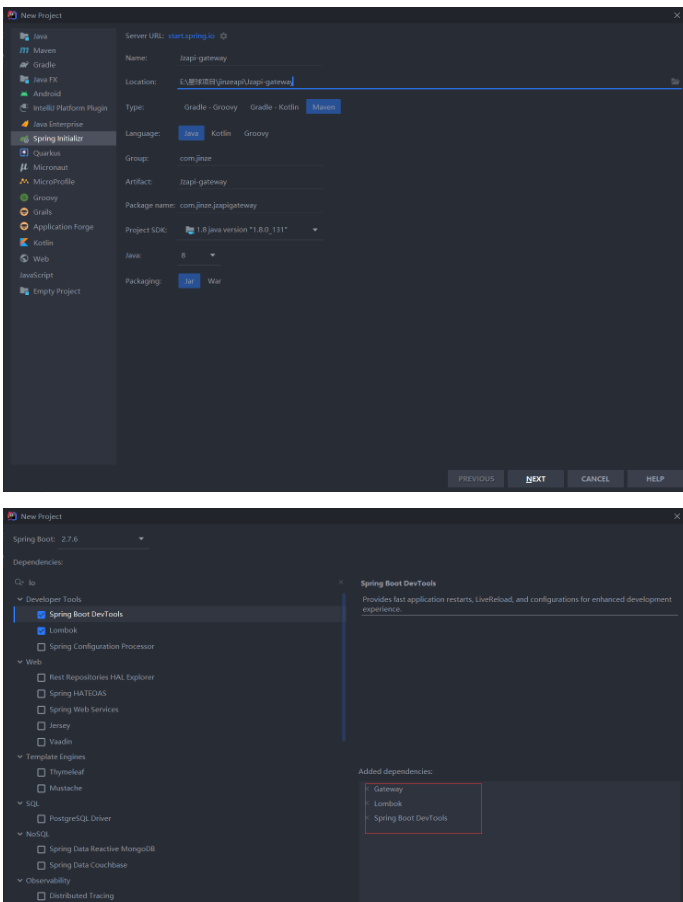Select the Android icon
Screen dimensions: 683x902
coord(24,94)
